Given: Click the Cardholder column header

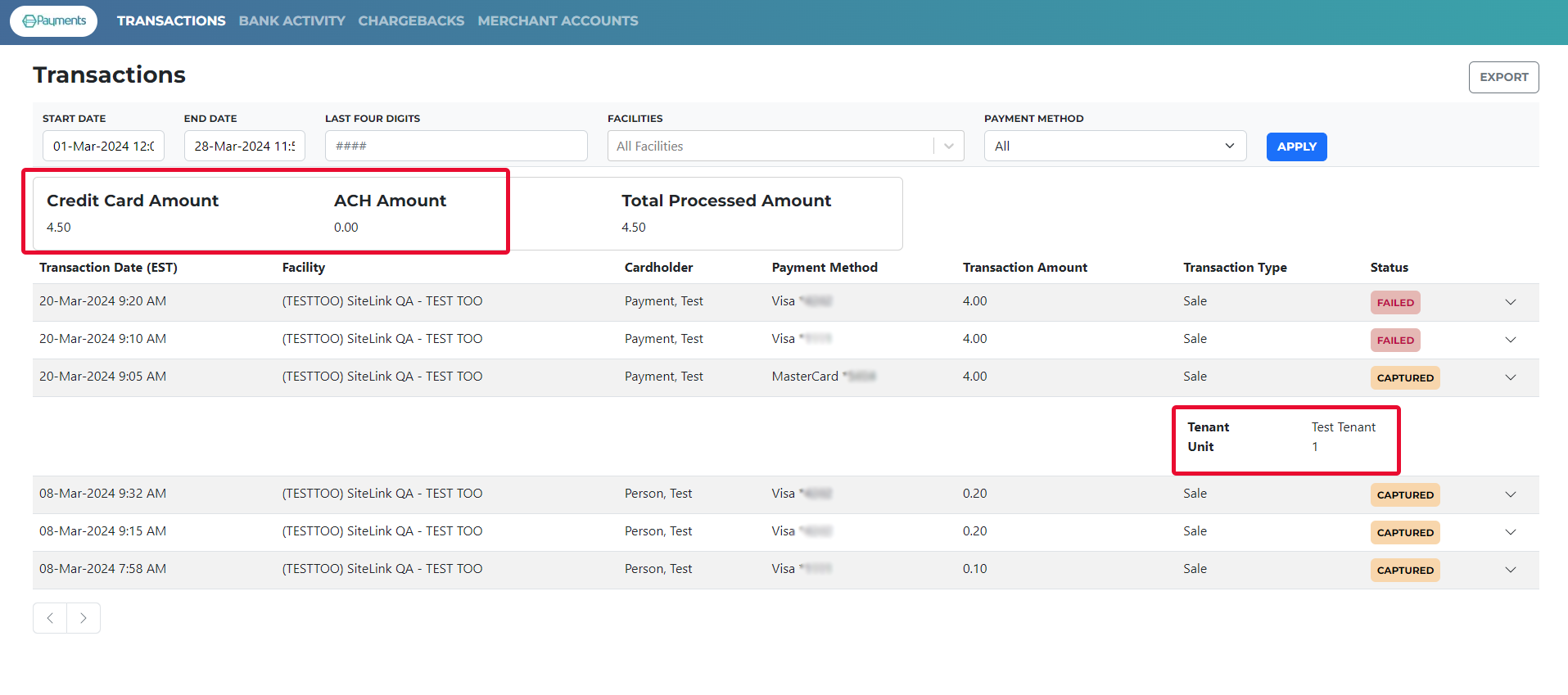Looking at the screenshot, I should [658, 268].
